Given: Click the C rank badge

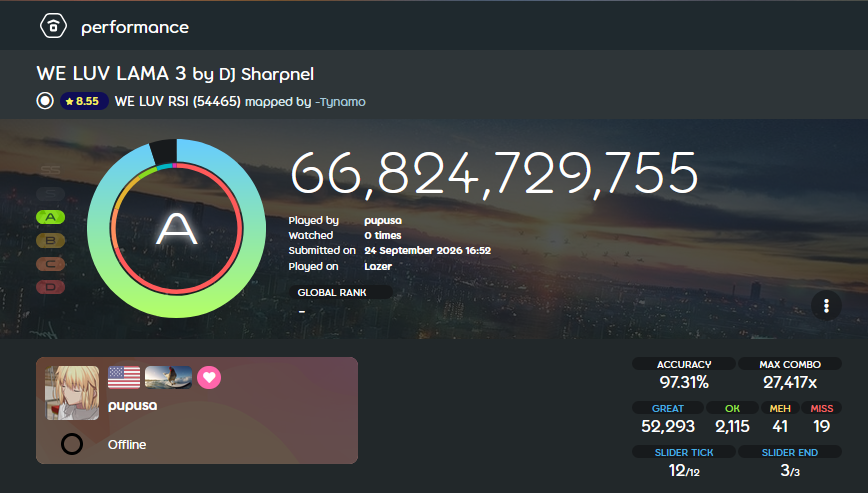Looking at the screenshot, I should pos(50,264).
